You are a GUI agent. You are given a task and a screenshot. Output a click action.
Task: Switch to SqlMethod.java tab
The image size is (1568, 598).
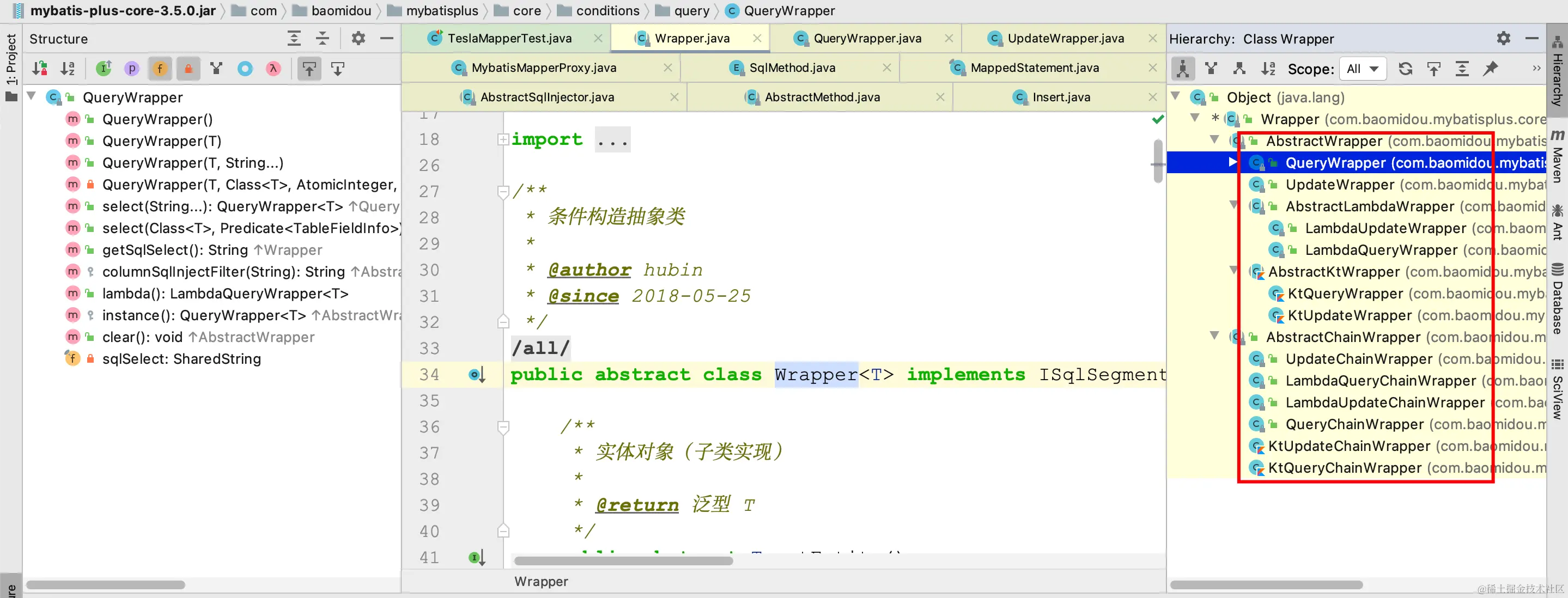coord(792,68)
